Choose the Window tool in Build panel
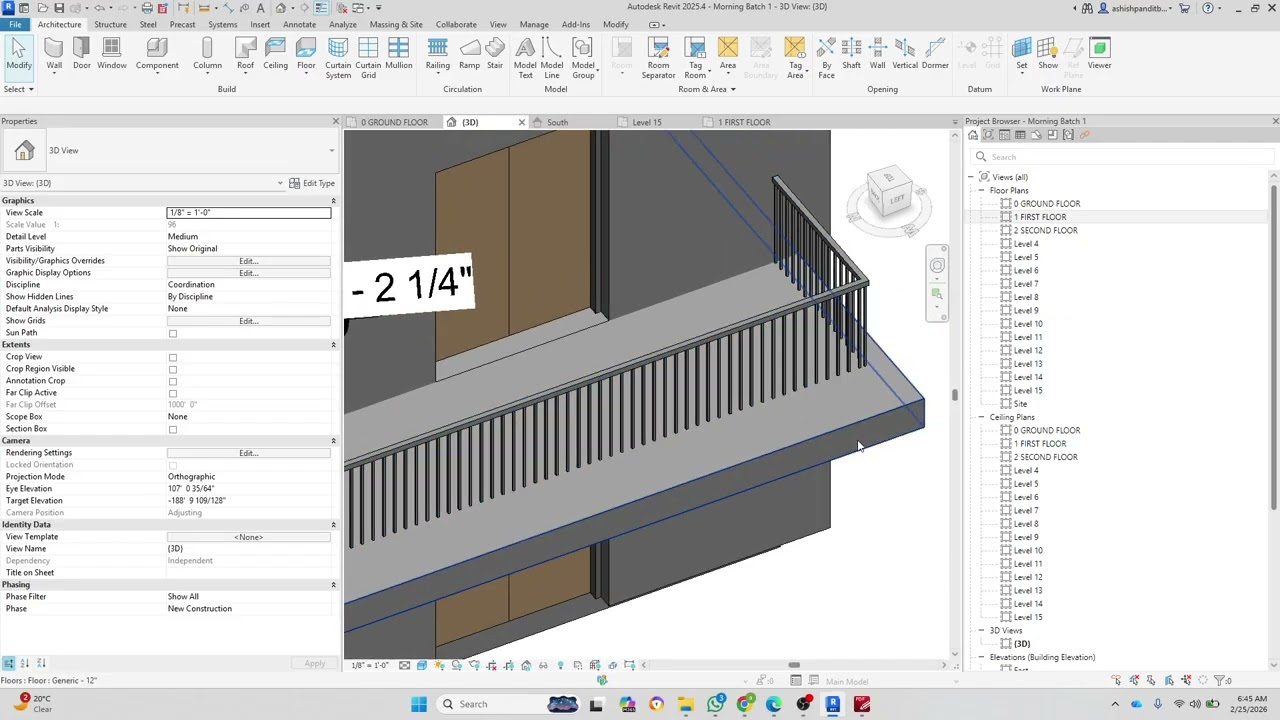This screenshot has width=1280, height=720. (112, 54)
